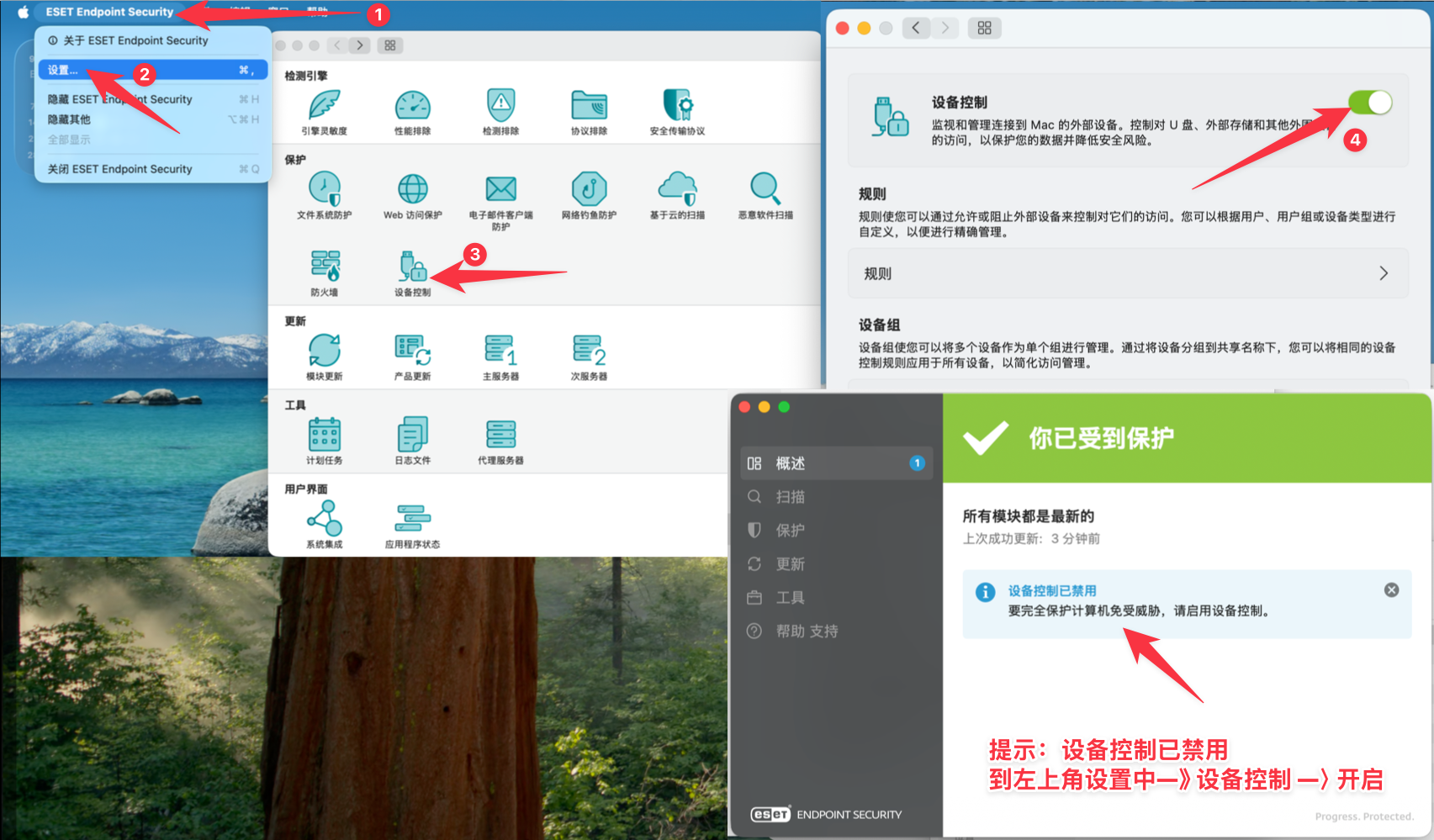Open 协议排除 protocol exclusions icon
The height and width of the screenshot is (840, 1434).
(590, 105)
